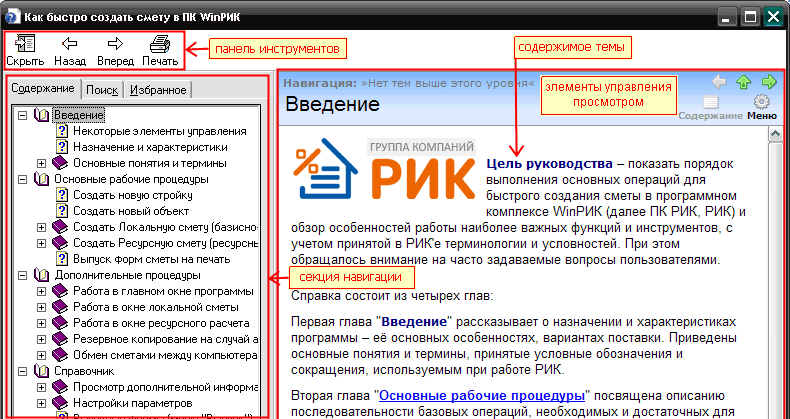Click the content pane scroll up arrow
Image resolution: width=790 pixels, height=419 pixels.
coord(775,134)
